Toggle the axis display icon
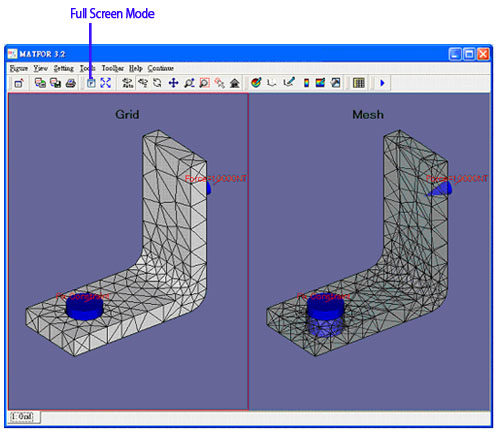 pyautogui.click(x=272, y=83)
